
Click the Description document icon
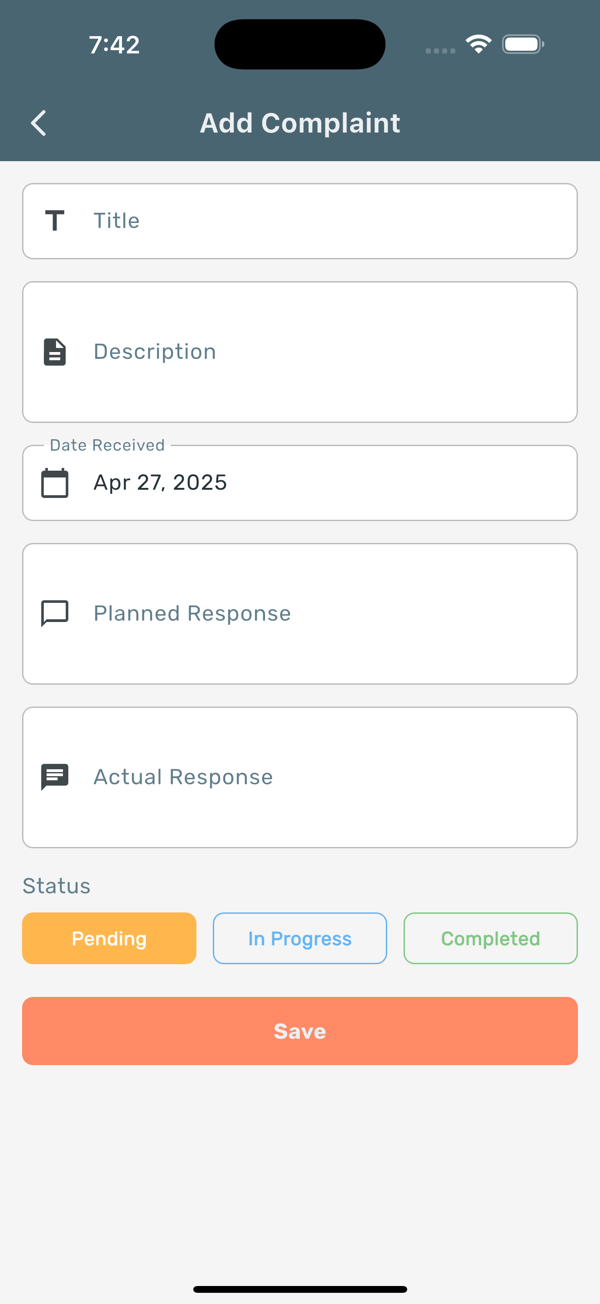click(55, 352)
